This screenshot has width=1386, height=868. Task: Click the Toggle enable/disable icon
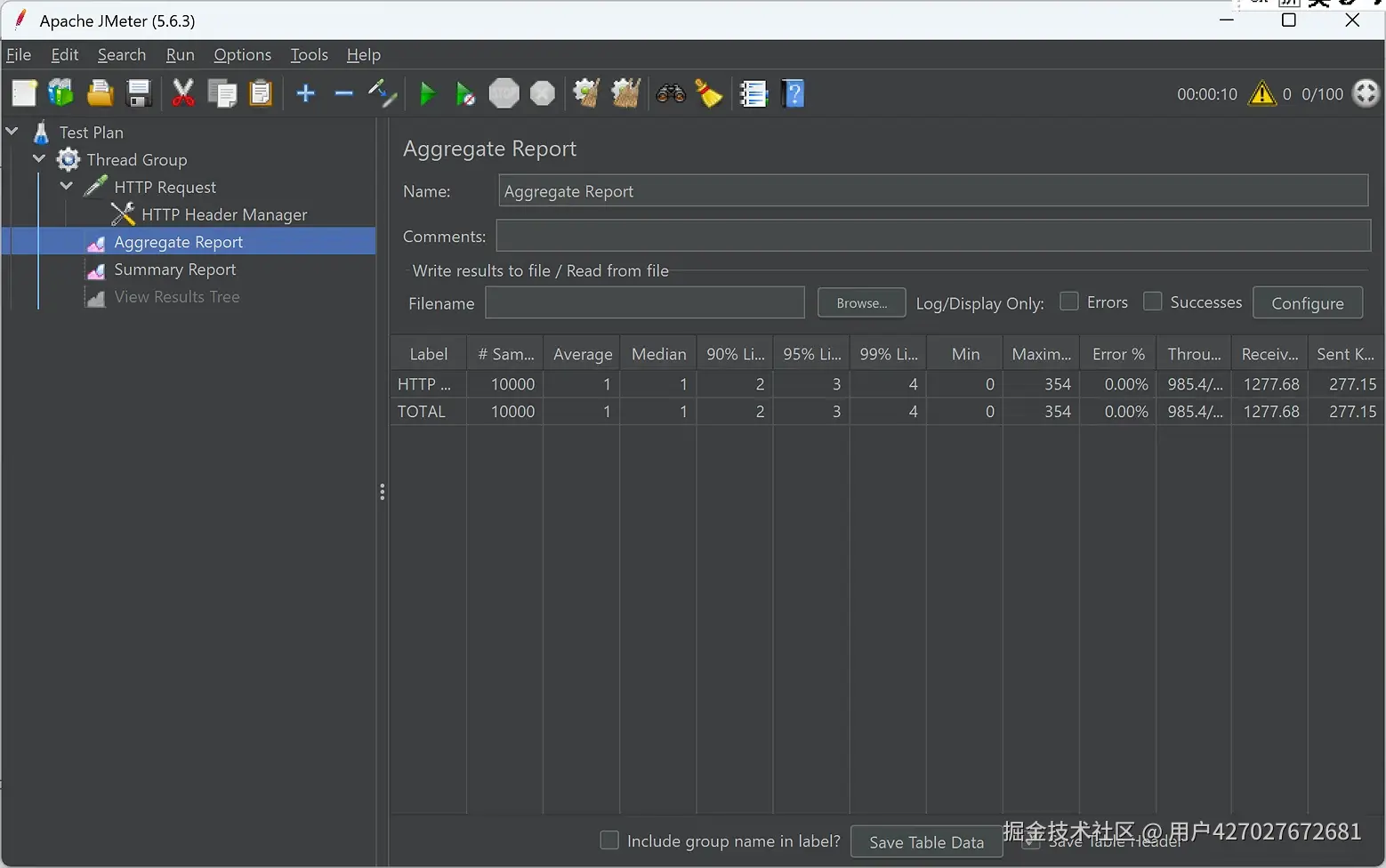click(x=383, y=93)
